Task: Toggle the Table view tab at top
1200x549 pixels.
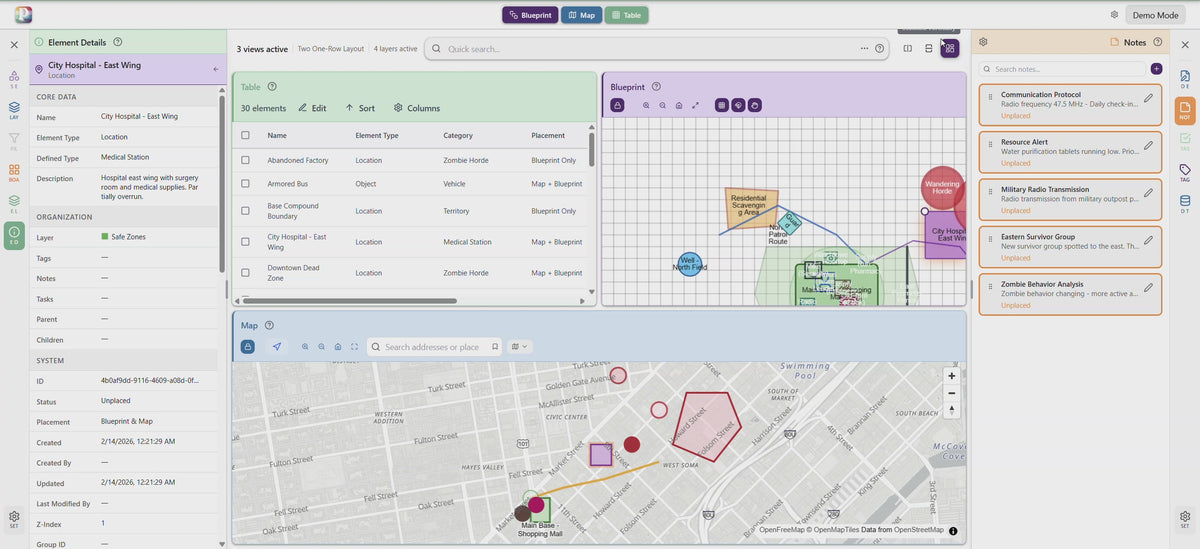Action: [x=626, y=15]
